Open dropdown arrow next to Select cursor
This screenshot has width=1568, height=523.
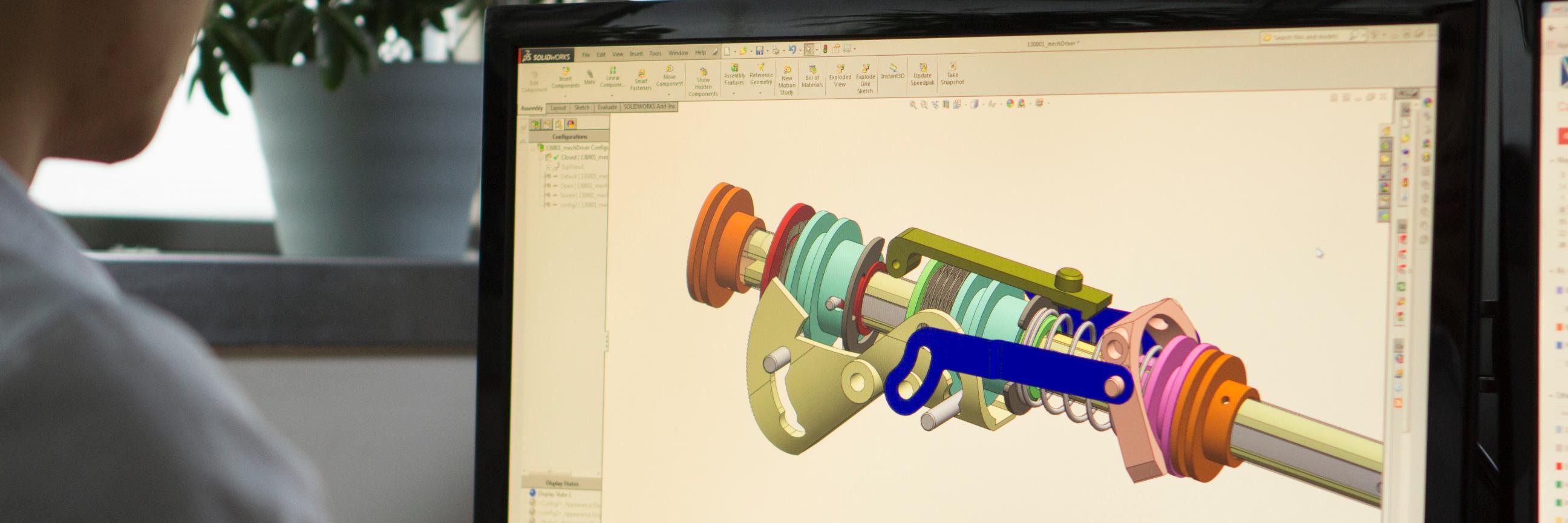[x=816, y=50]
